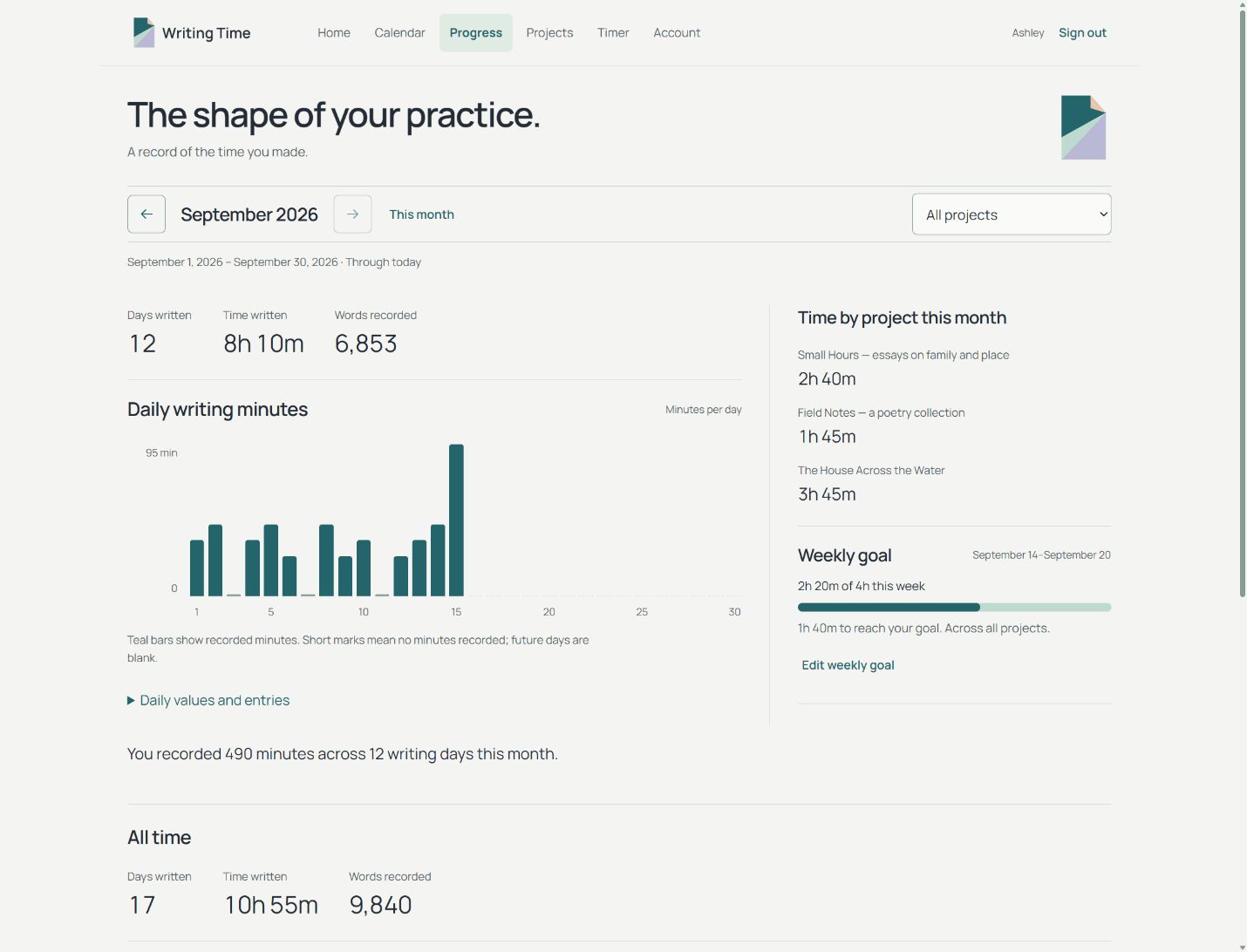Open the Calendar nav item
1247x952 pixels.
click(x=400, y=33)
